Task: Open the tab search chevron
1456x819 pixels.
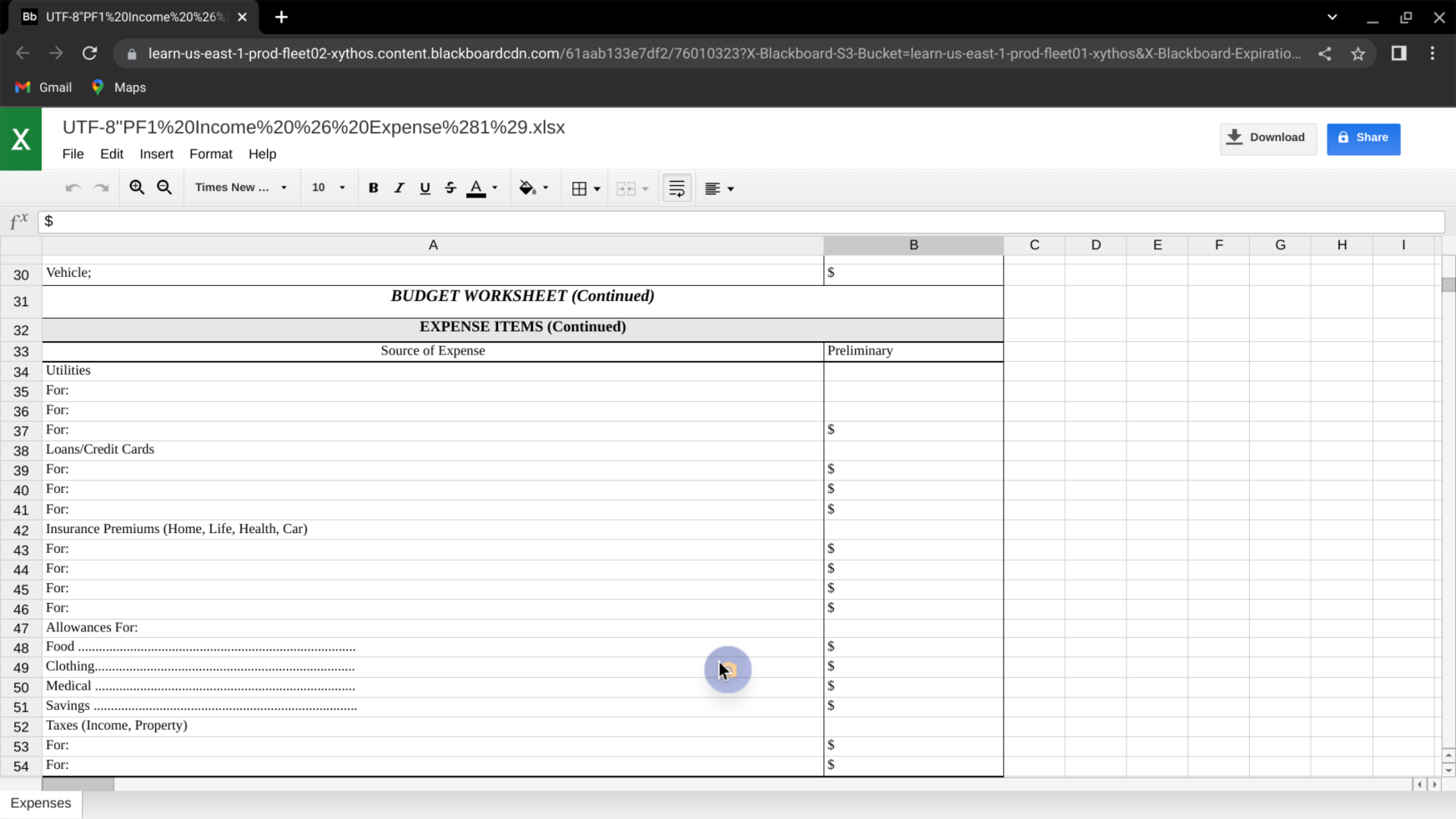Action: [x=1332, y=17]
